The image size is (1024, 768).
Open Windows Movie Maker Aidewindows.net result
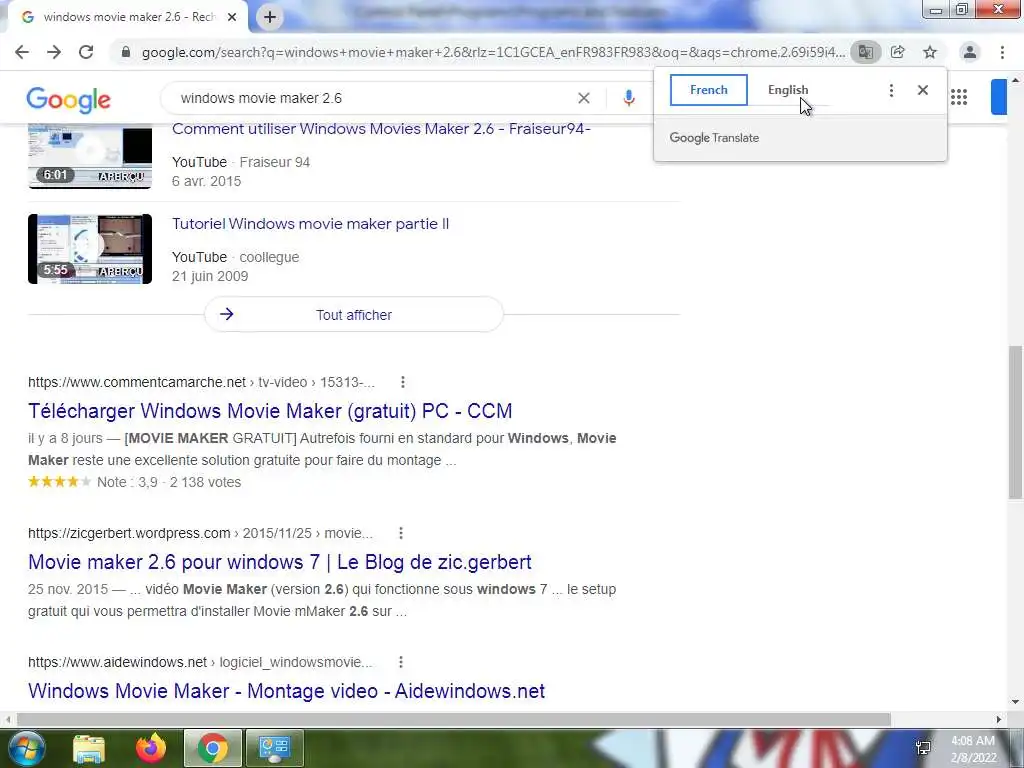click(x=286, y=691)
